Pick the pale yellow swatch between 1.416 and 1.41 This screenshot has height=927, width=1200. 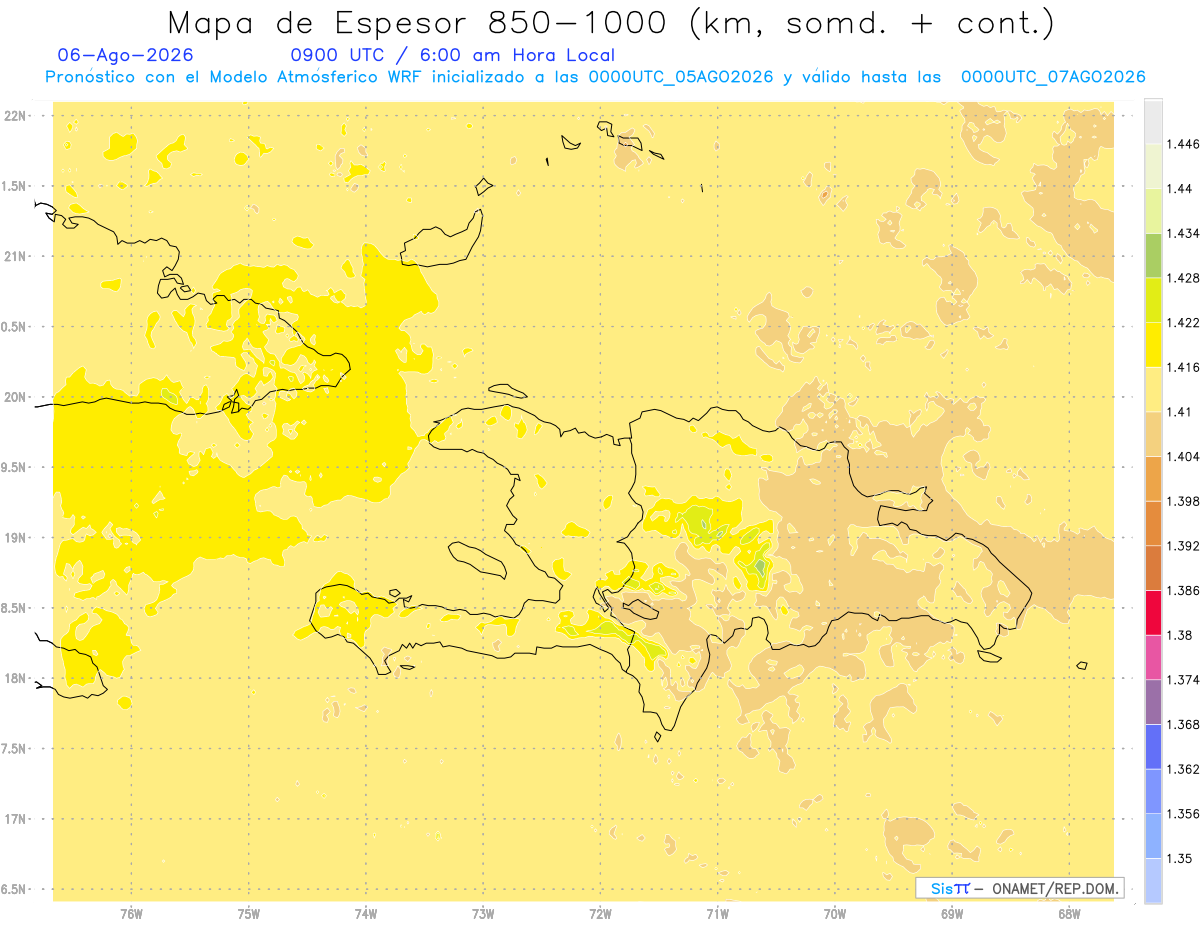pos(1153,389)
